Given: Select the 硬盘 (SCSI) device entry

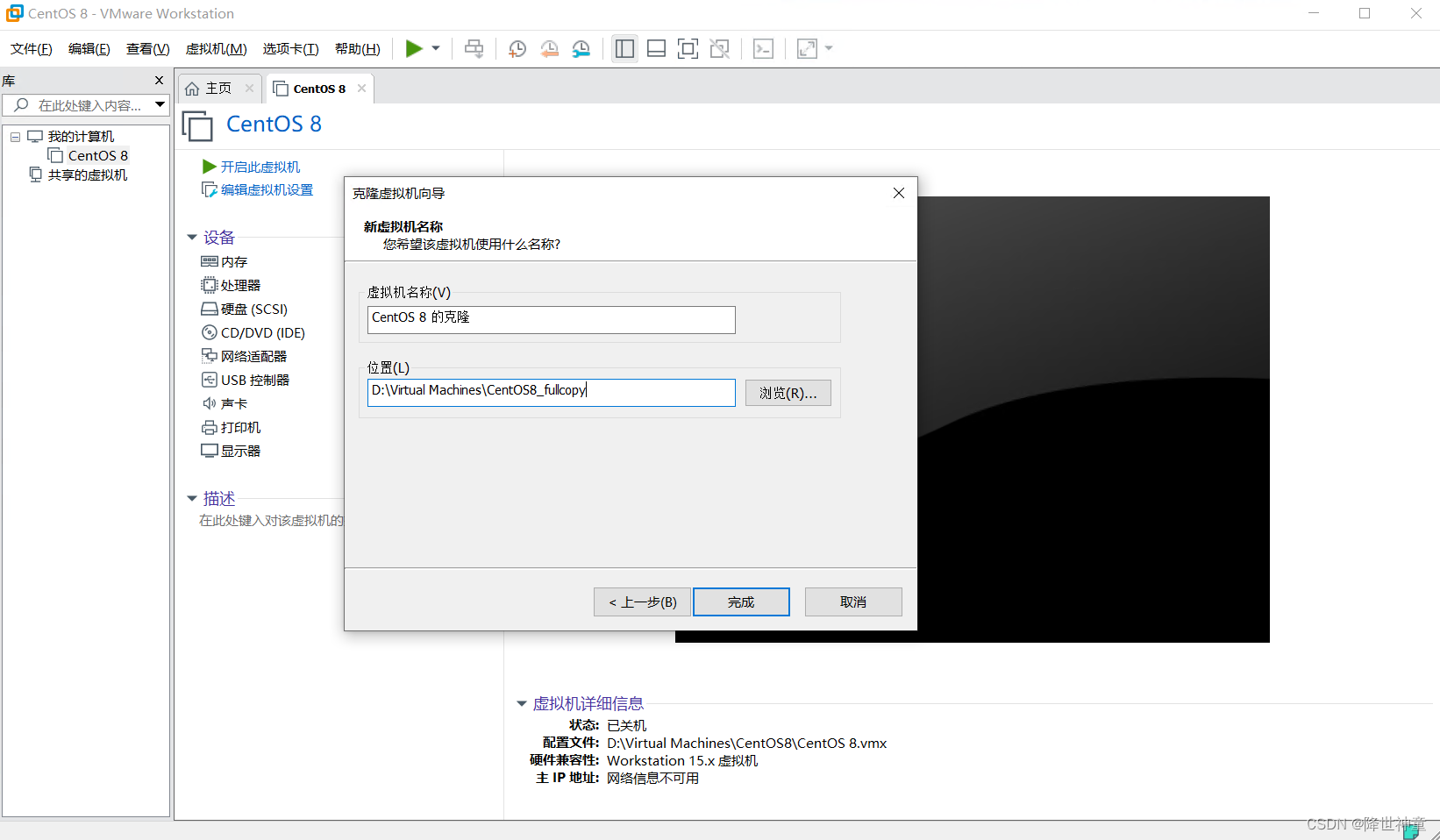Looking at the screenshot, I should (x=245, y=309).
